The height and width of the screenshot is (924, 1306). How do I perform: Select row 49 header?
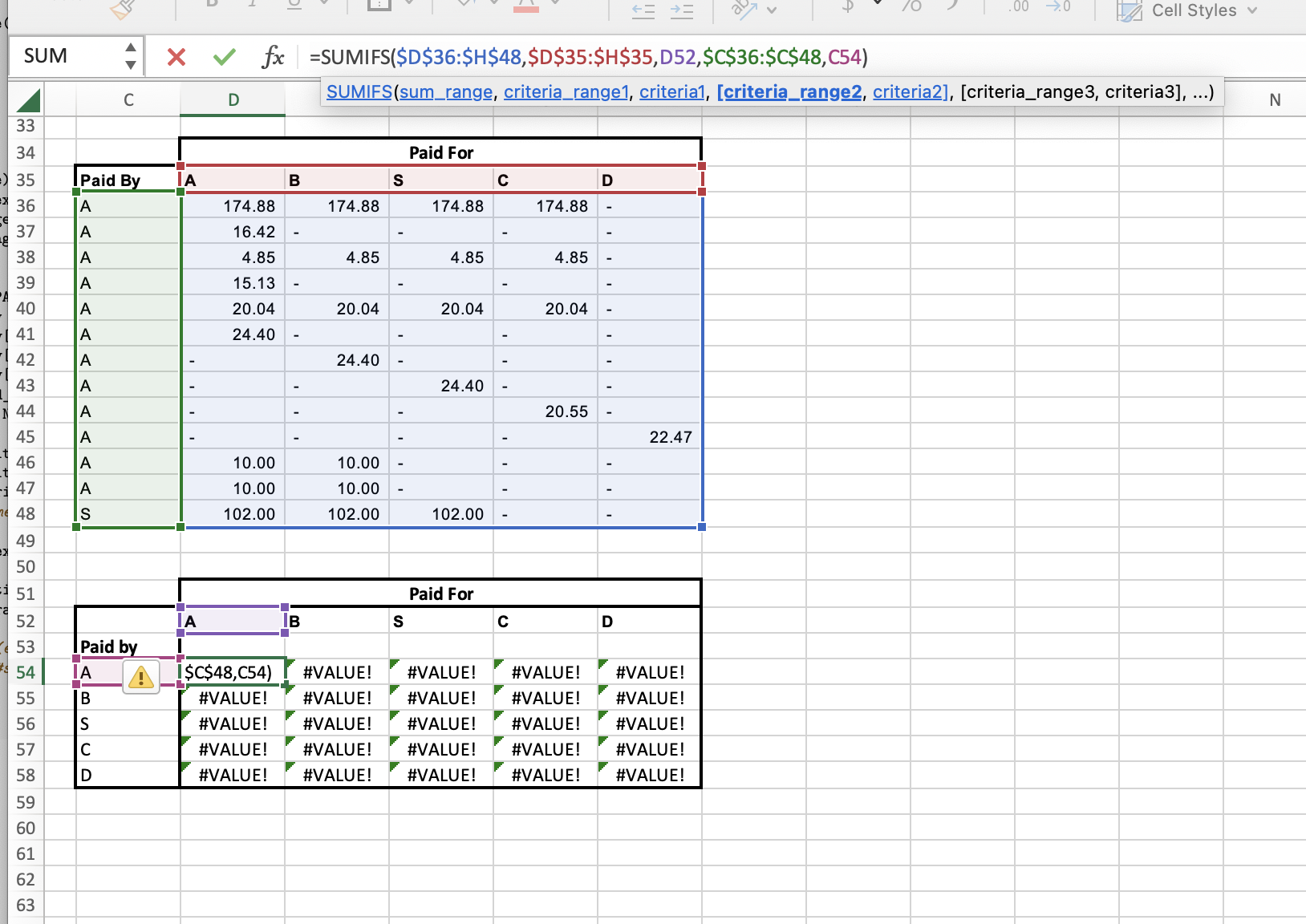point(26,541)
